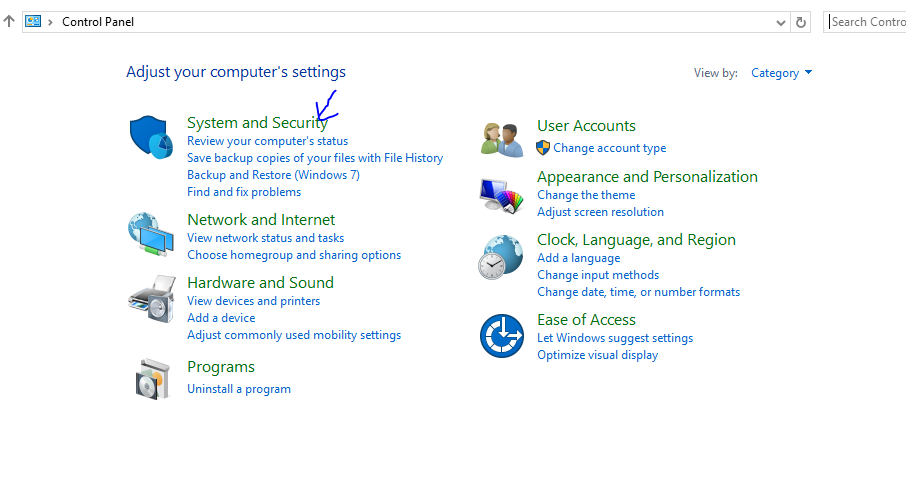Click Change the theme link
Viewport: 906px width, 497px height.
pyautogui.click(x=586, y=195)
